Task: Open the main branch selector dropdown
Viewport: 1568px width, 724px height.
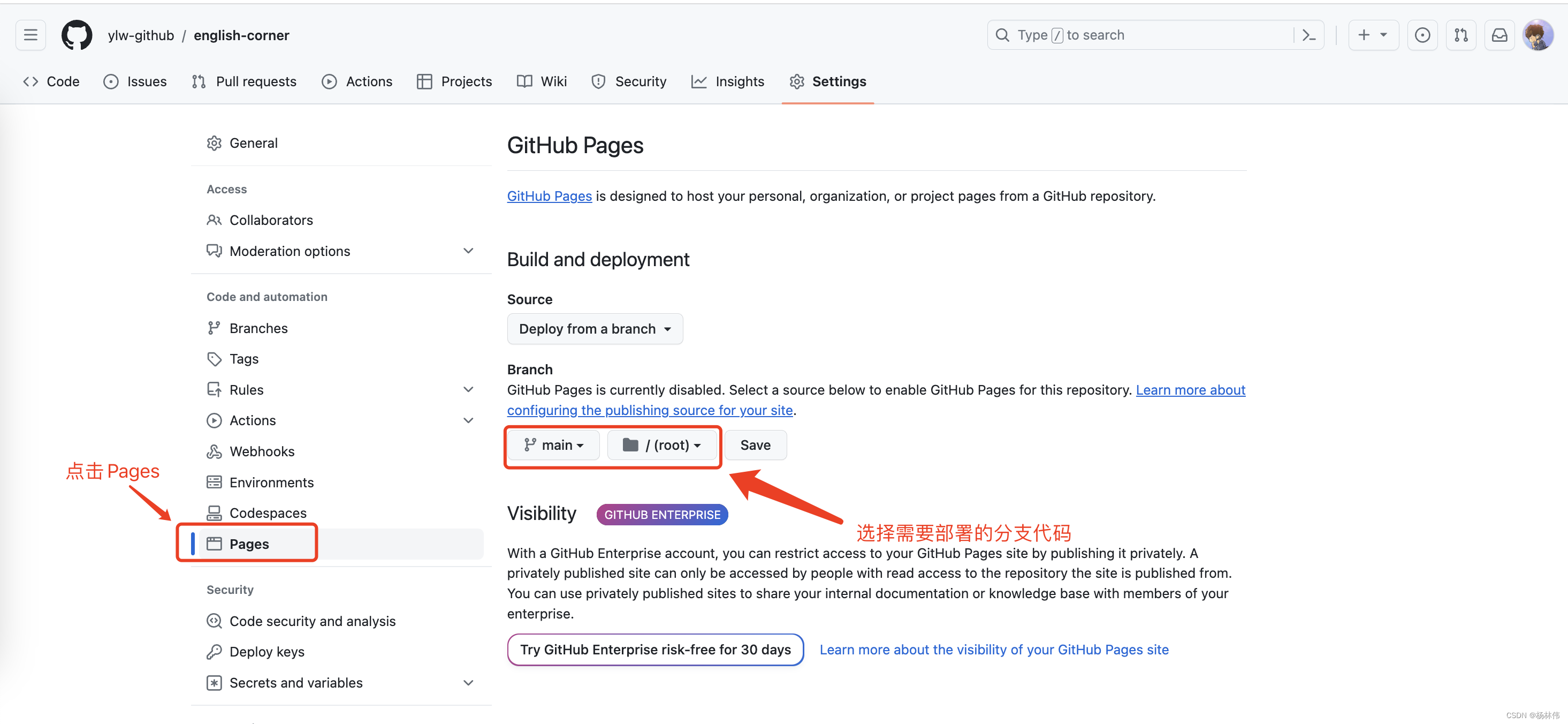Action: tap(553, 445)
